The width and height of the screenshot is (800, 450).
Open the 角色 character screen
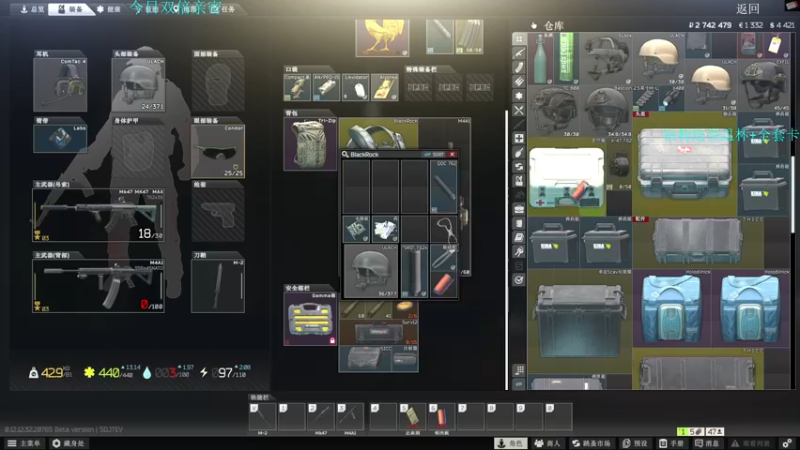coord(510,443)
